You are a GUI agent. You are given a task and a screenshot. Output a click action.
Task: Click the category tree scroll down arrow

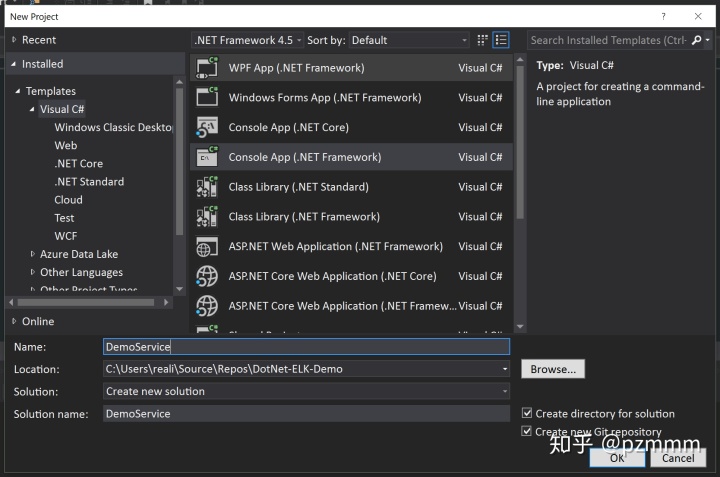(180, 289)
